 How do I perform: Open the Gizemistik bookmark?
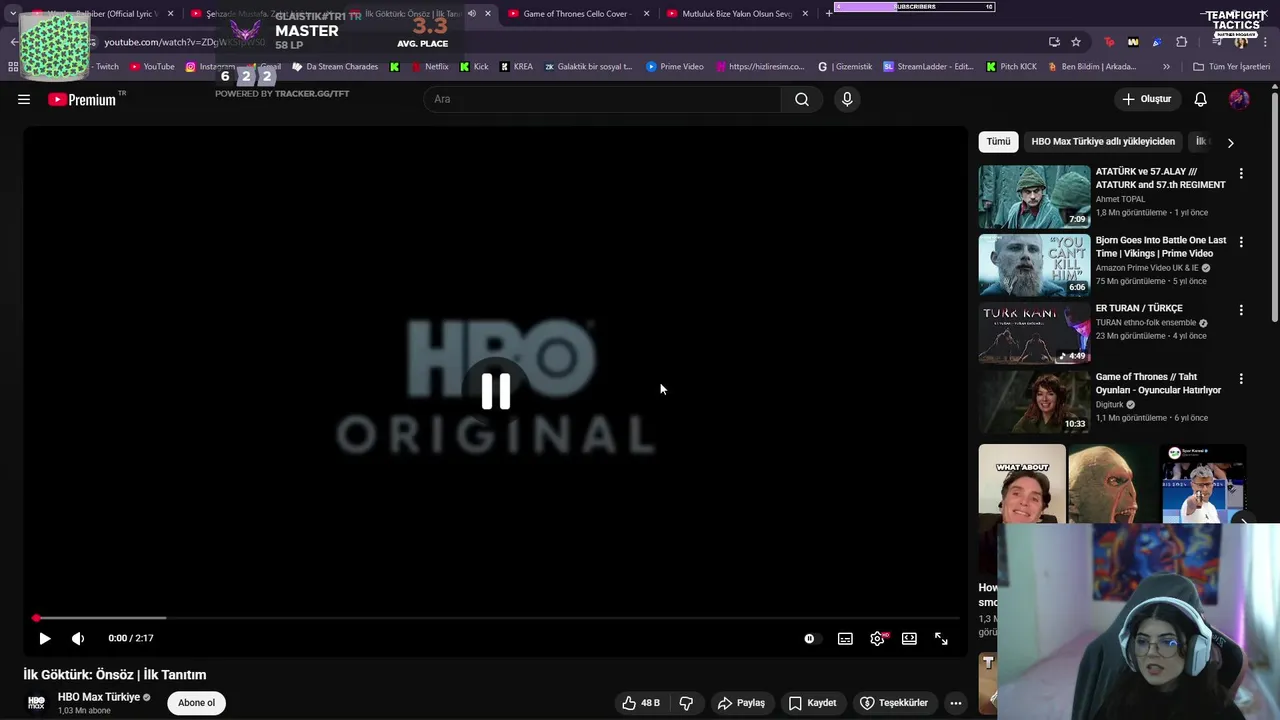tap(845, 67)
